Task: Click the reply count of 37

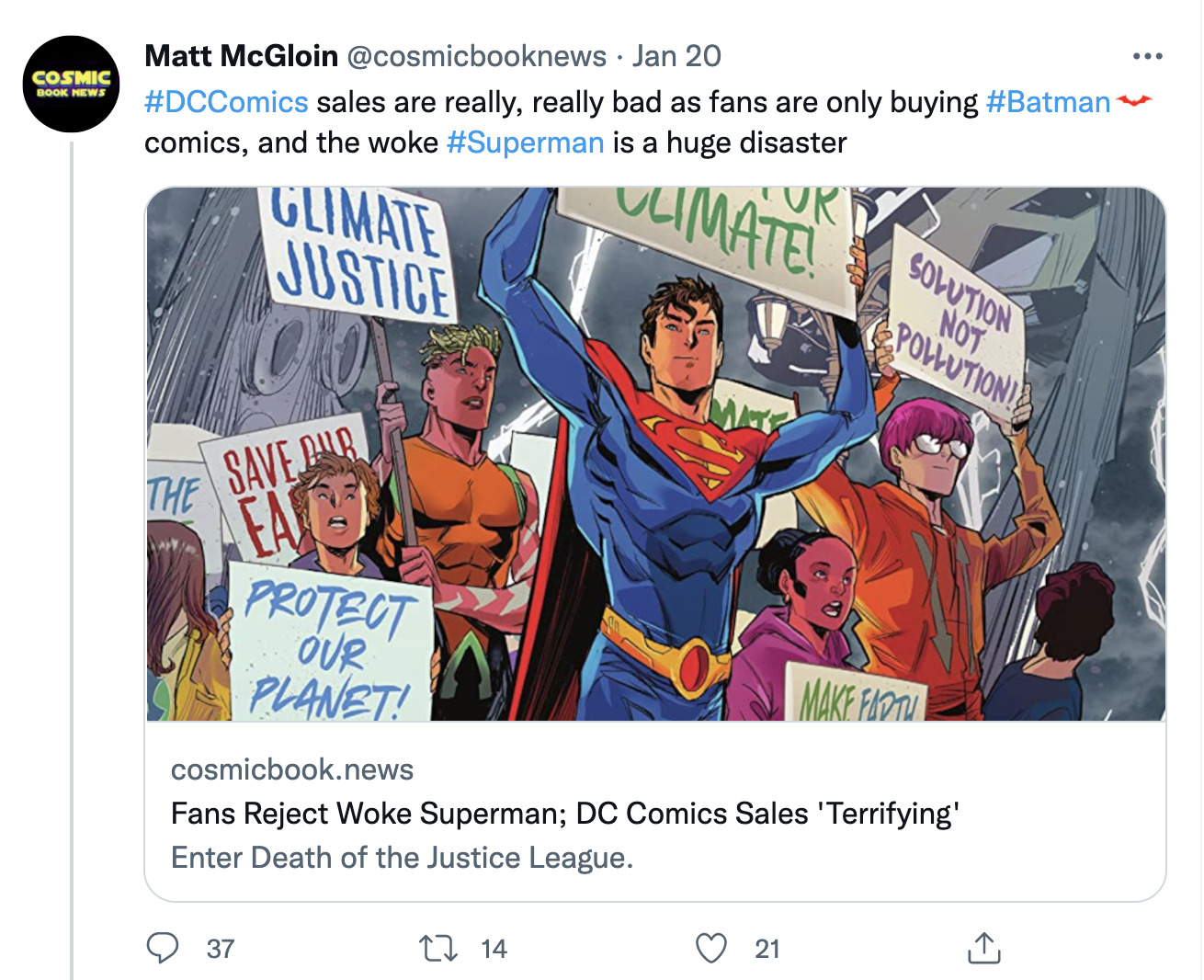Action: [221, 949]
